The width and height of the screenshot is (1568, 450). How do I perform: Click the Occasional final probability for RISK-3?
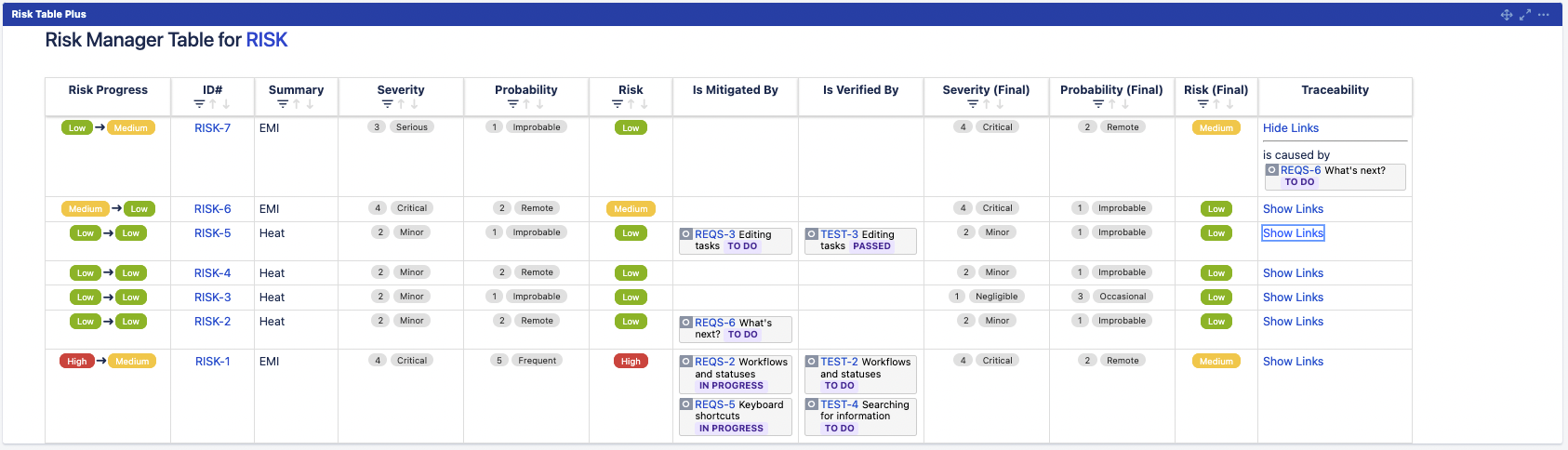[1123, 297]
